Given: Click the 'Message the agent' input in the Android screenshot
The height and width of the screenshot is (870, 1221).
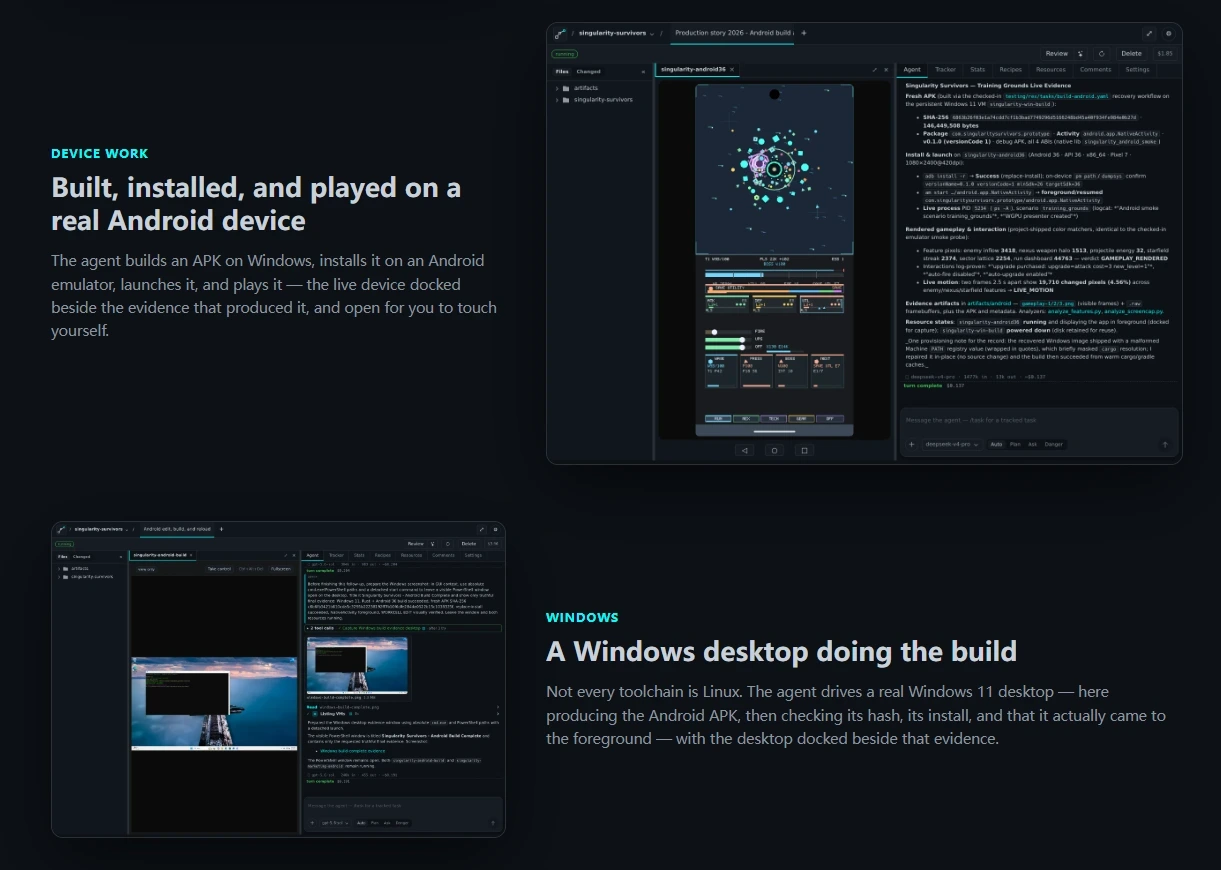Looking at the screenshot, I should [x=1039, y=420].
